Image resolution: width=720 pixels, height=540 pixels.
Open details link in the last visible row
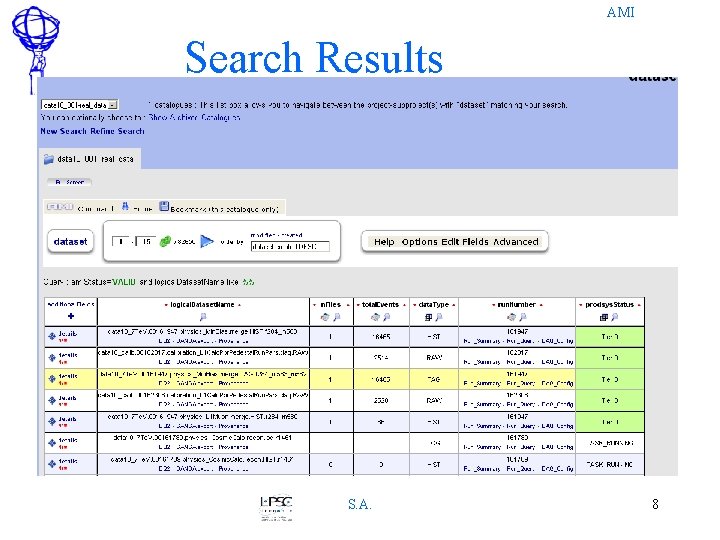pos(68,461)
